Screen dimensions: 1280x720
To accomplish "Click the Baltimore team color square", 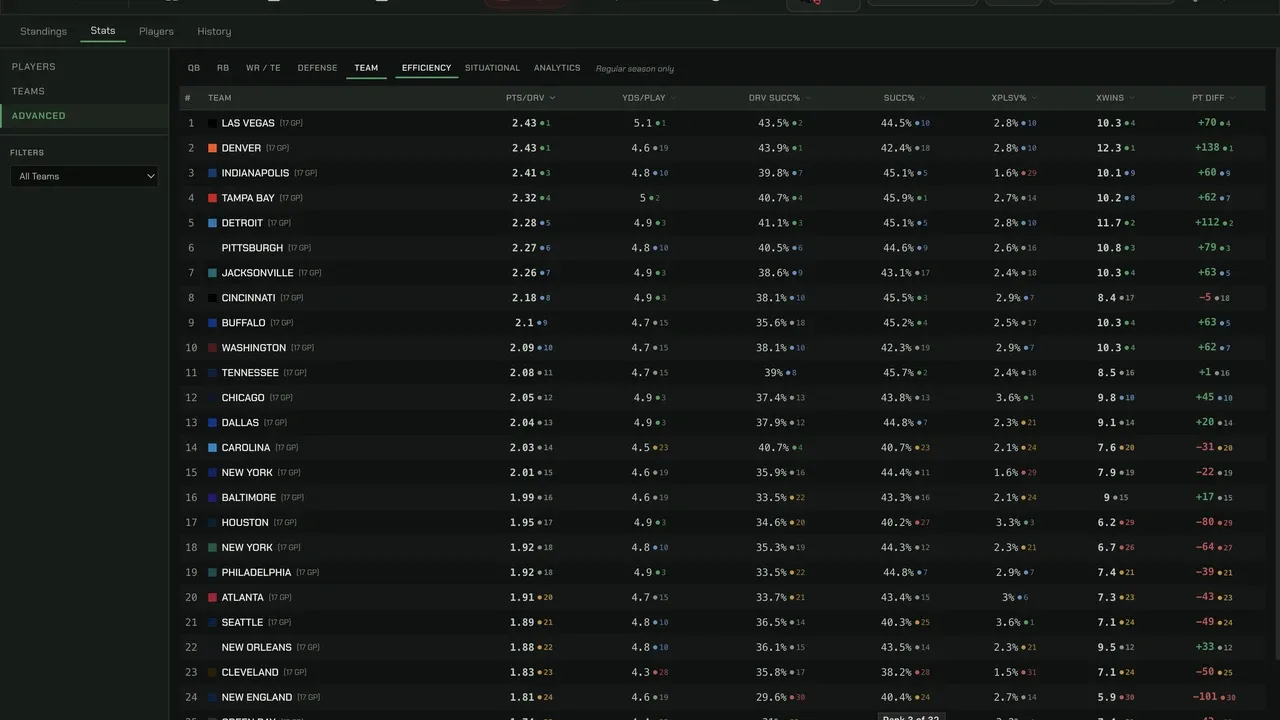I will click(212, 498).
